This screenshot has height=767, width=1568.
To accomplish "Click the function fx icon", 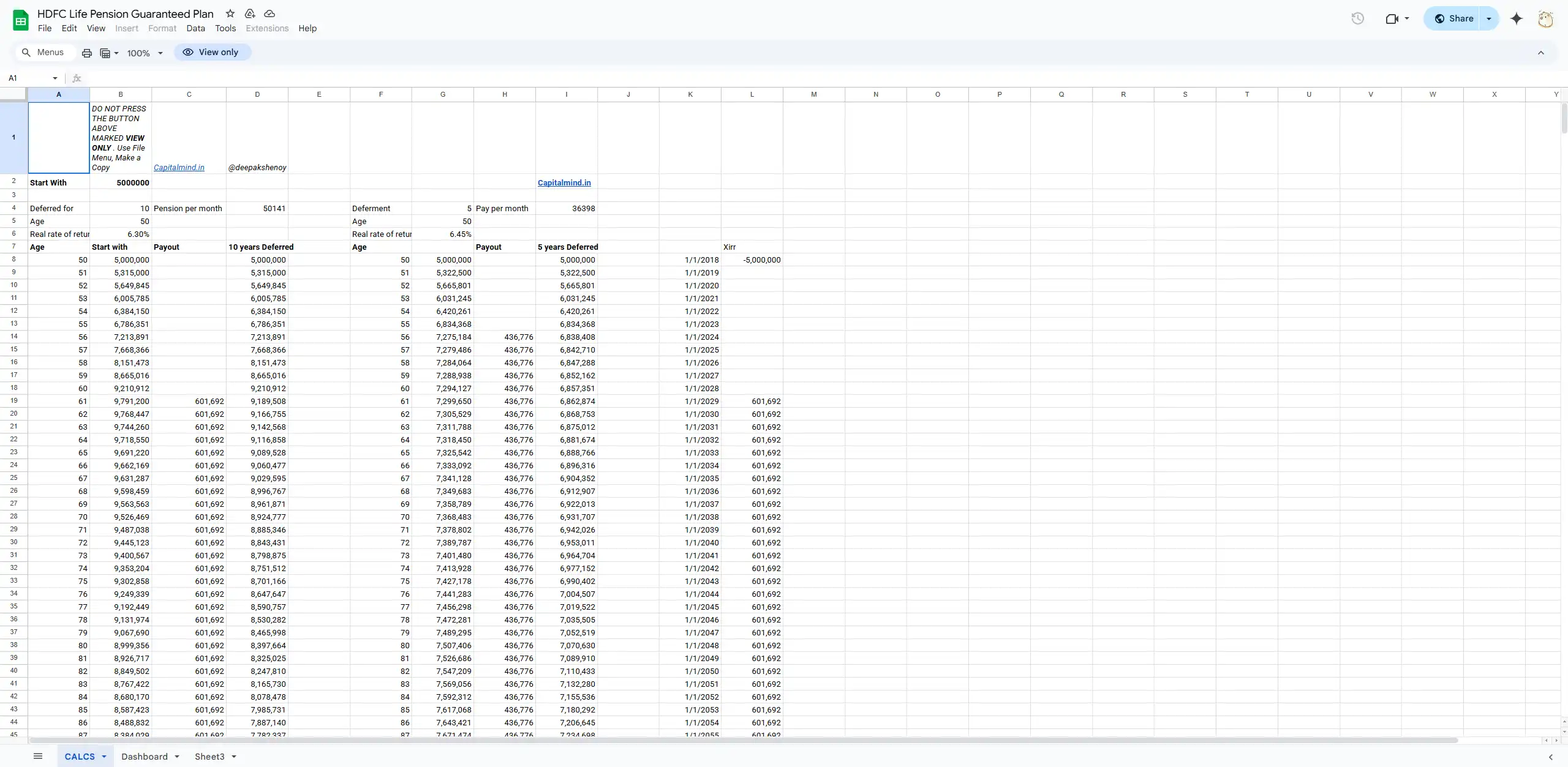I will point(77,78).
